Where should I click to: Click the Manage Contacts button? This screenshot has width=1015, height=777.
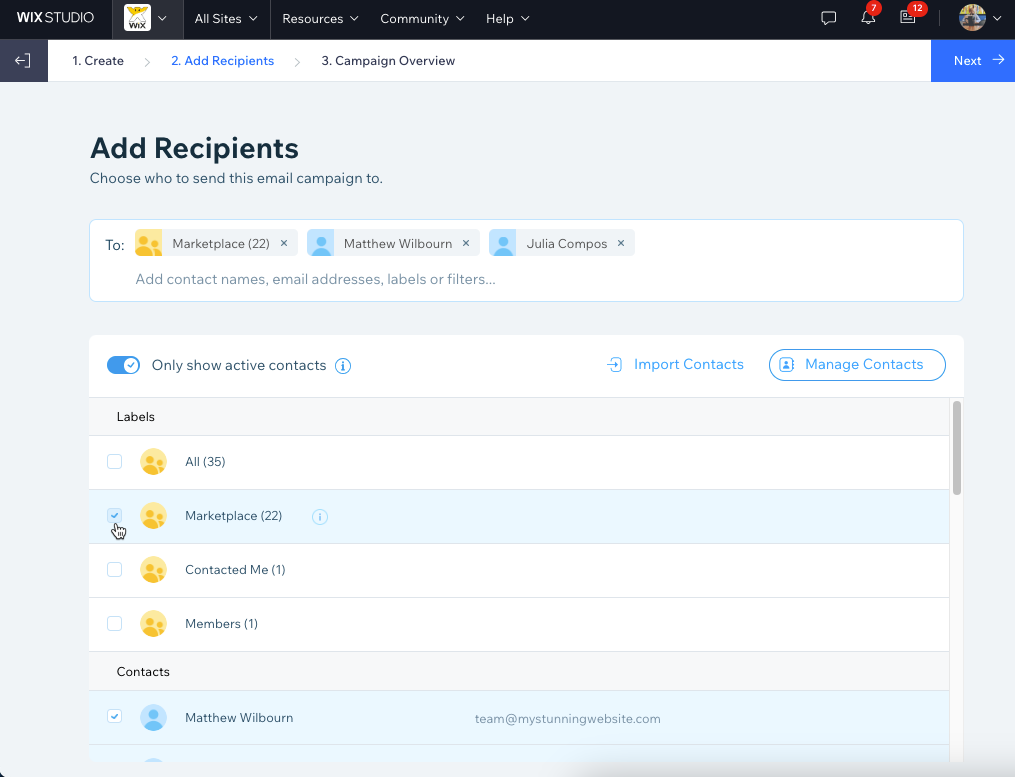857,365
